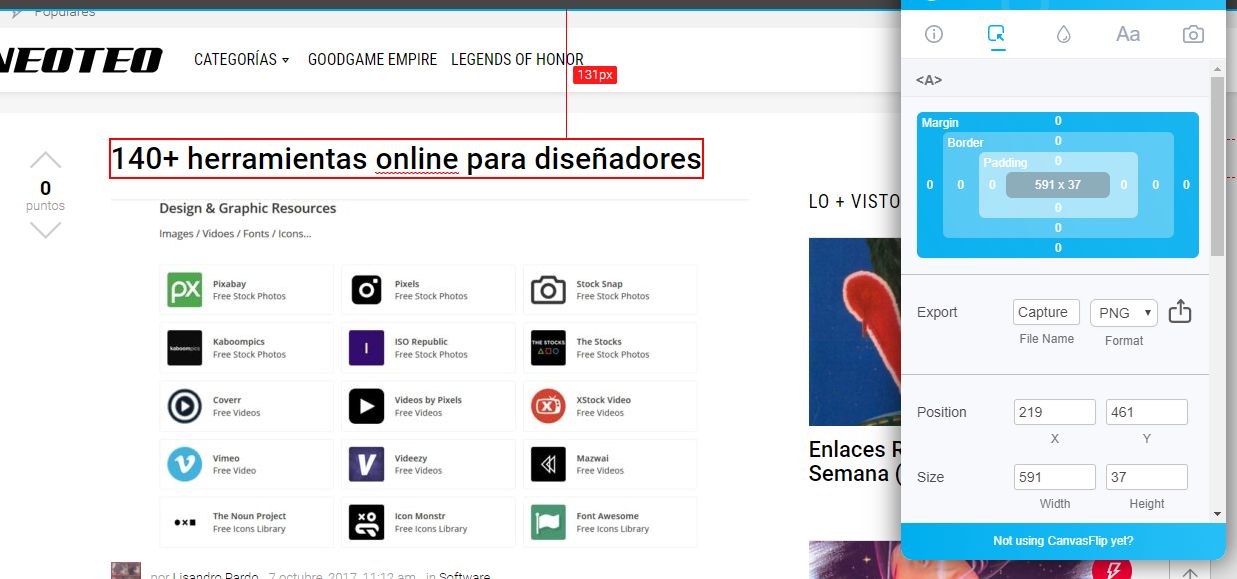Click the Coverr play-circle logo

184,406
